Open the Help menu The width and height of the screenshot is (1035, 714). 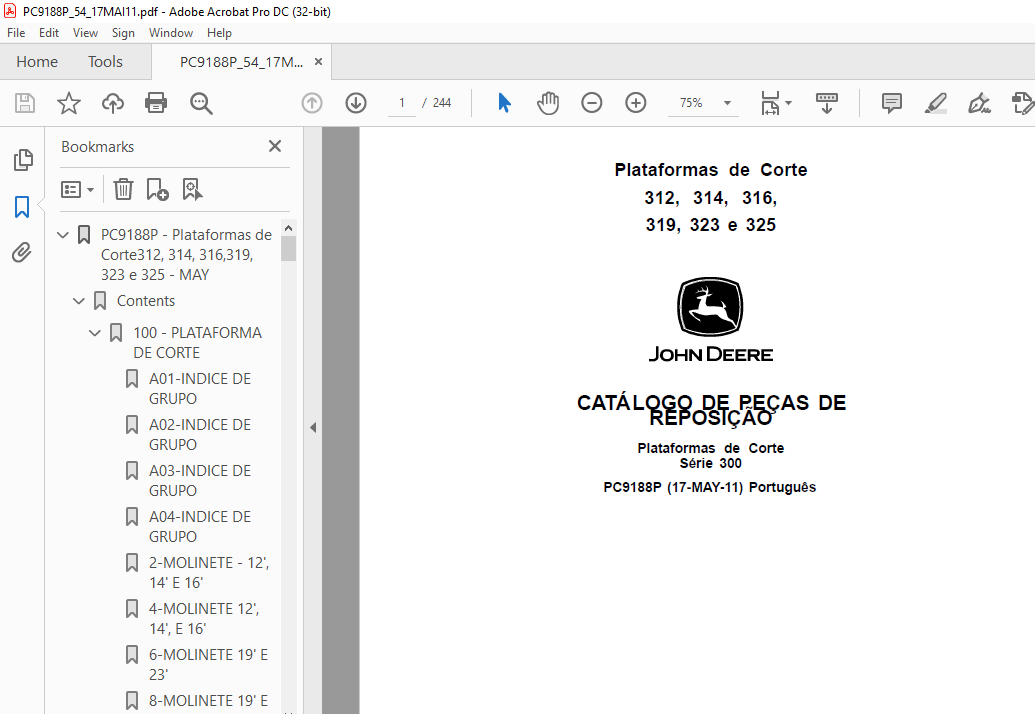[x=219, y=33]
